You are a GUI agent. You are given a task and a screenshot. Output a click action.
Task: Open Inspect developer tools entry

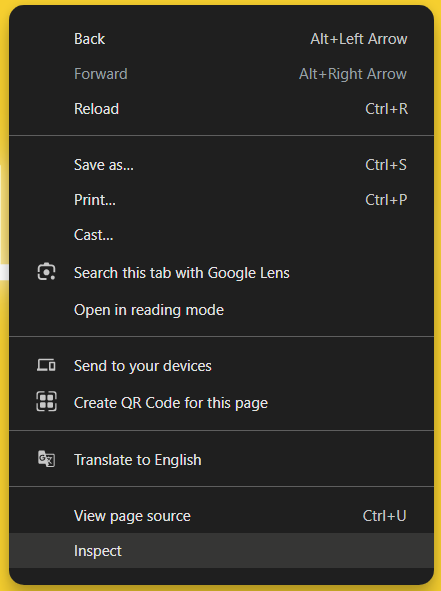[x=222, y=551]
